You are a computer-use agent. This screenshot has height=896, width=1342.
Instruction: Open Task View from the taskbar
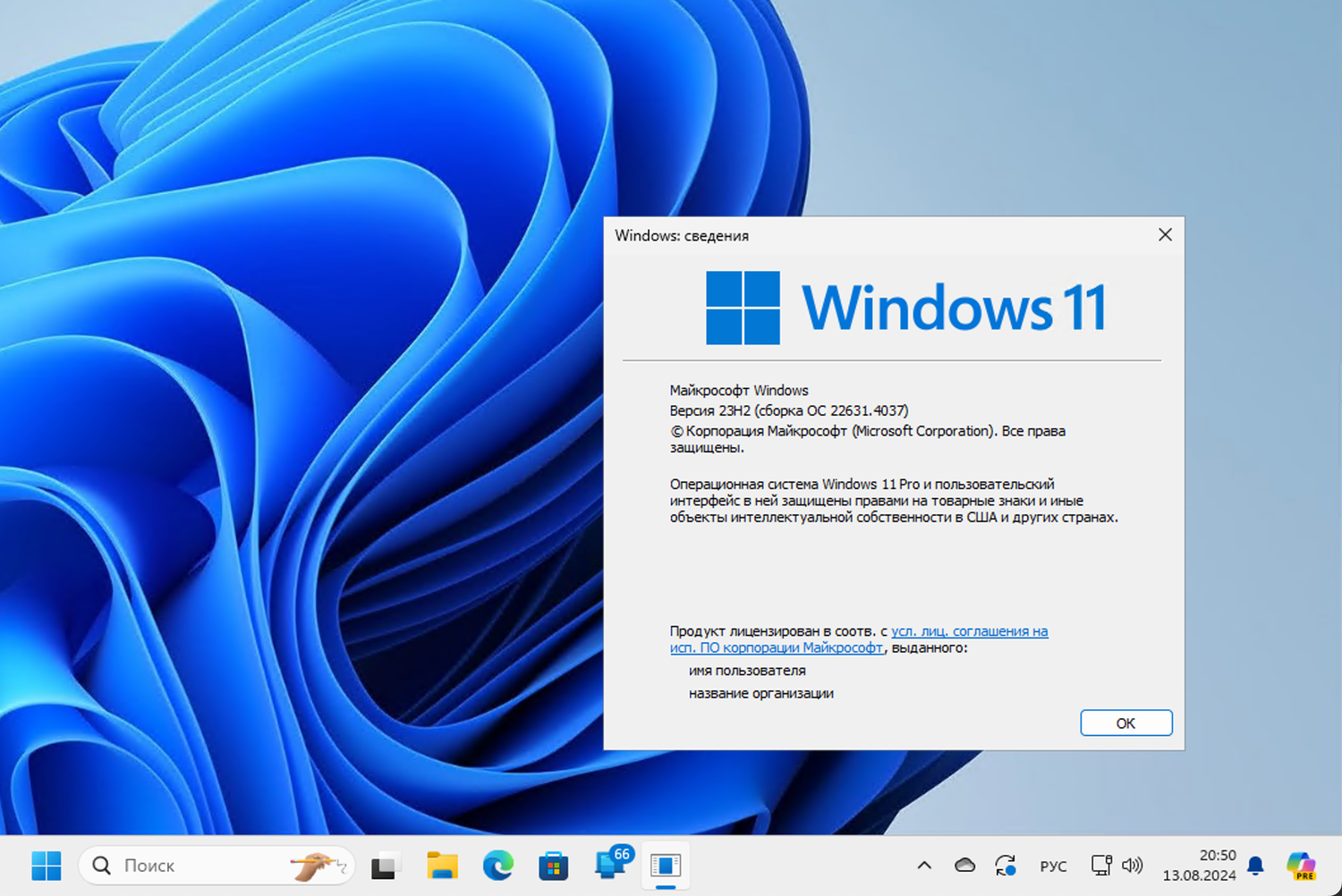click(x=386, y=866)
